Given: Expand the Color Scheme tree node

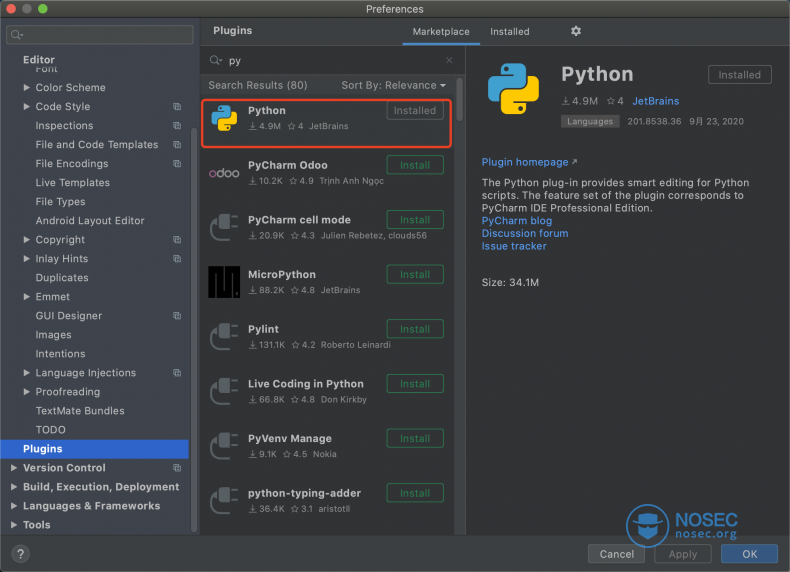Looking at the screenshot, I should 27,88.
